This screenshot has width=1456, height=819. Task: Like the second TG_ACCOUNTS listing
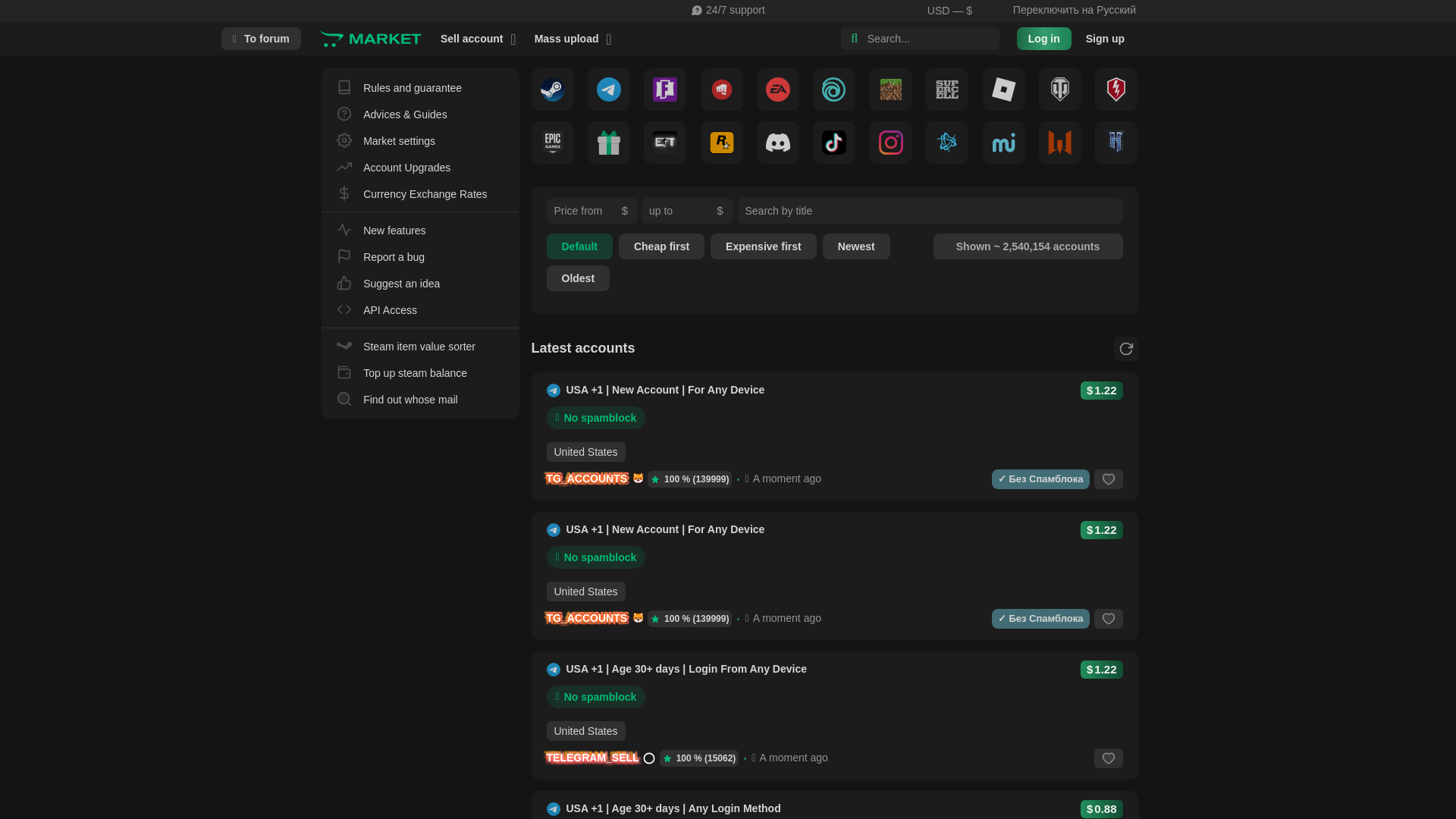point(1108,619)
